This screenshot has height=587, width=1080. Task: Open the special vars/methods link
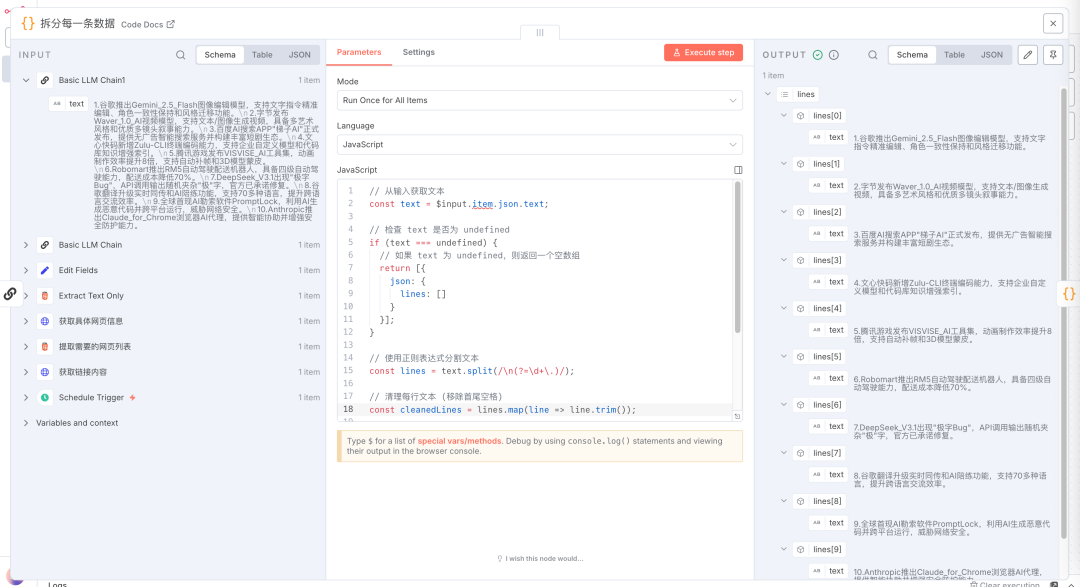459,441
